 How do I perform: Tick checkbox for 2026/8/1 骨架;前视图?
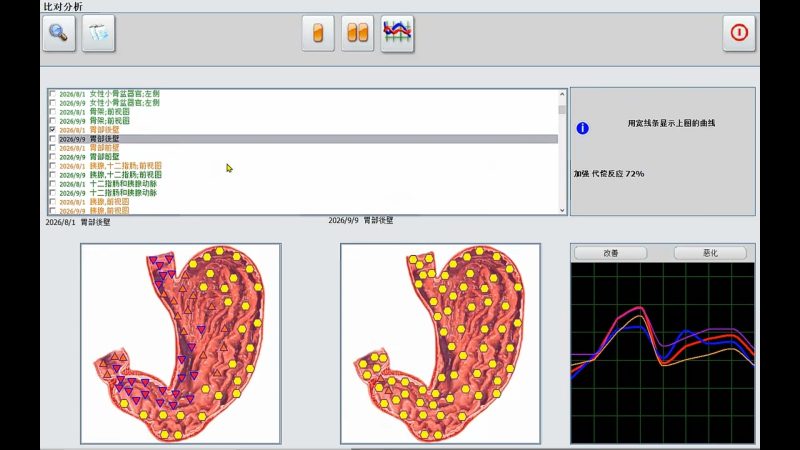pyautogui.click(x=53, y=112)
